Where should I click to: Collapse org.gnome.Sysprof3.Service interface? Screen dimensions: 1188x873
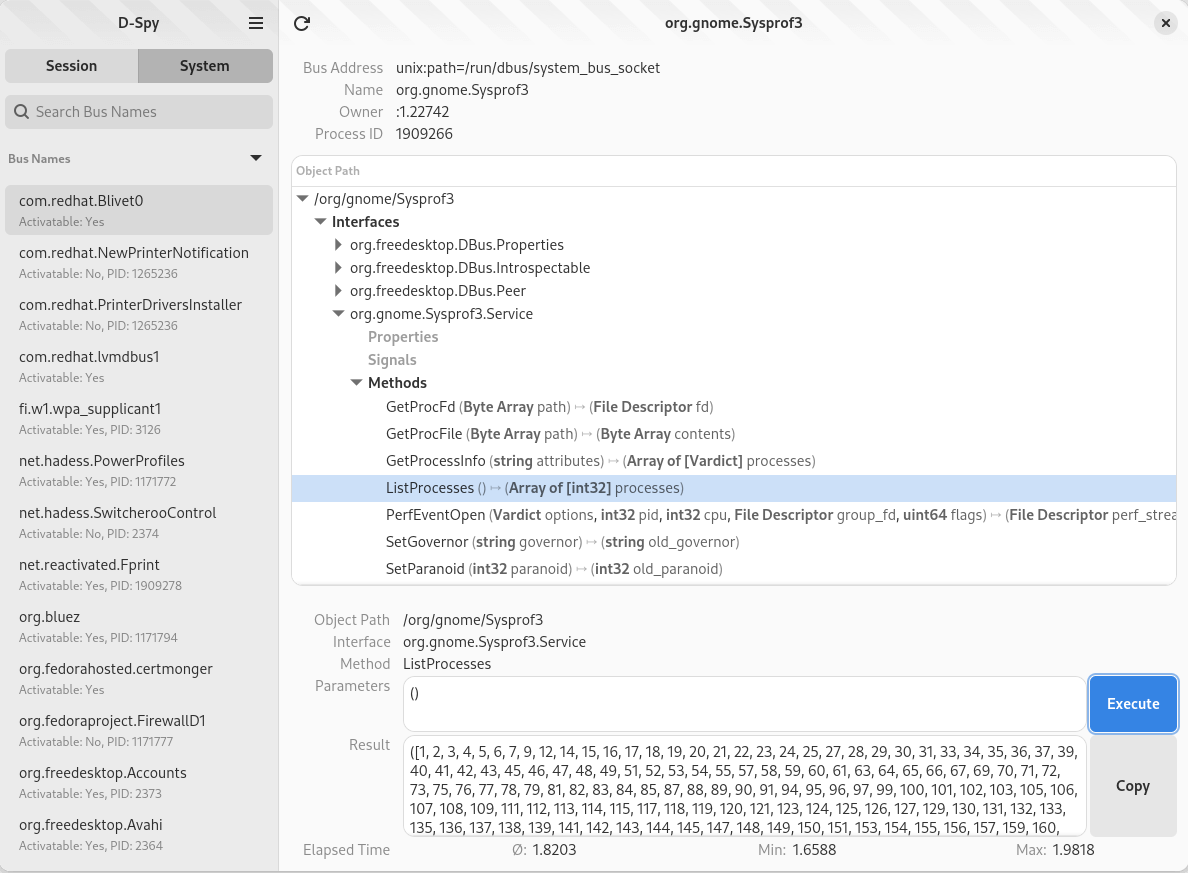point(339,314)
